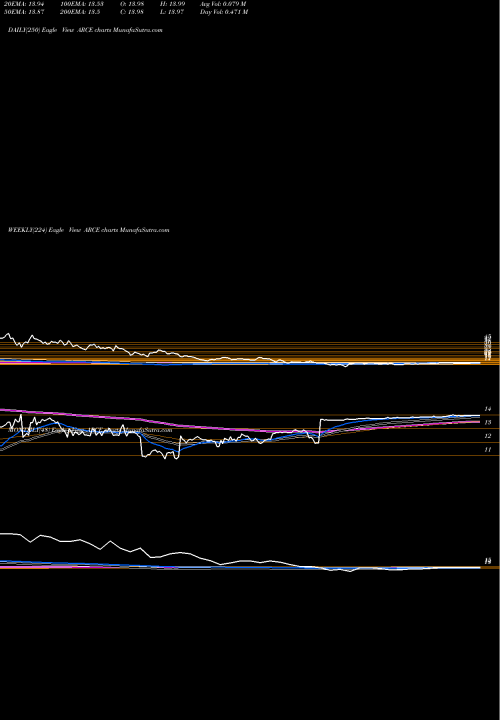Click the price axis label 13

pos(488,422)
